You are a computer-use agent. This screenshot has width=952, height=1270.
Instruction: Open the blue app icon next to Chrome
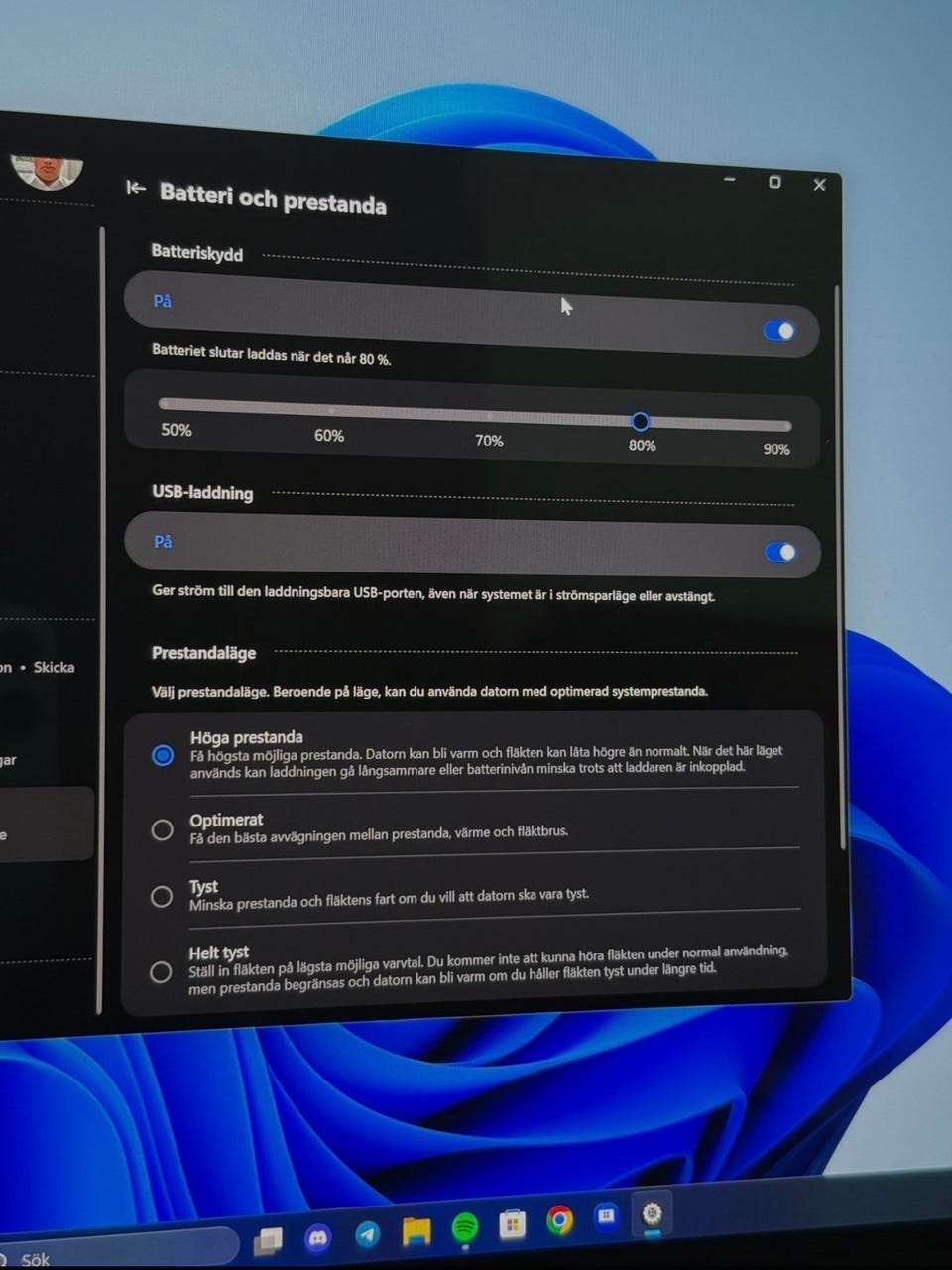(606, 1216)
